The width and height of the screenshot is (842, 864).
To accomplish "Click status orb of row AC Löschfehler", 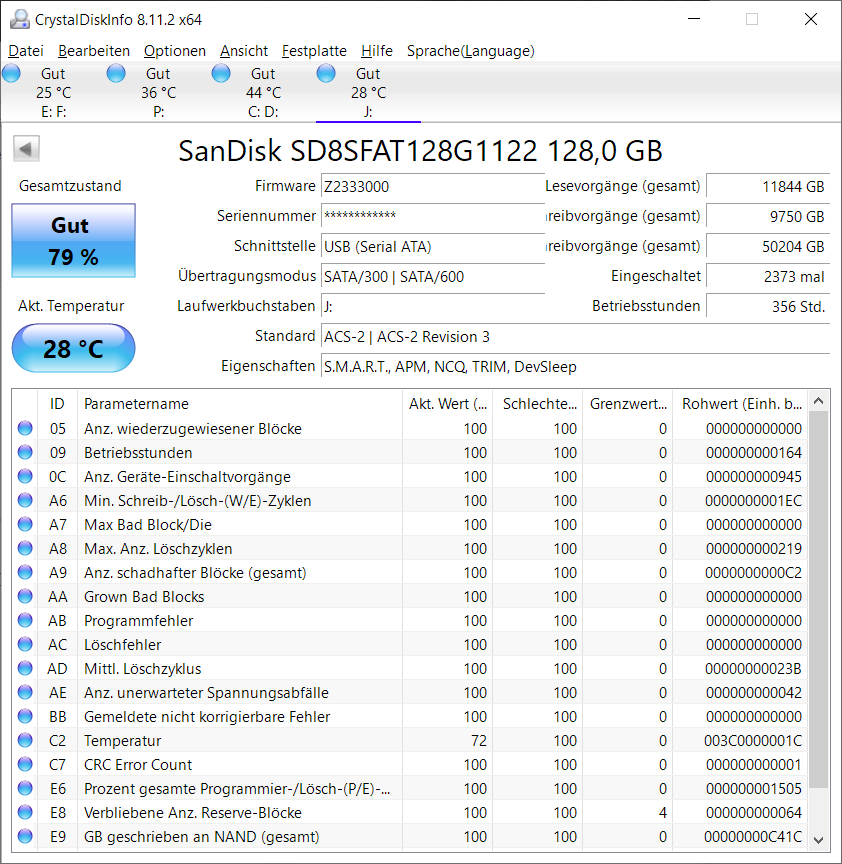I will (x=25, y=644).
